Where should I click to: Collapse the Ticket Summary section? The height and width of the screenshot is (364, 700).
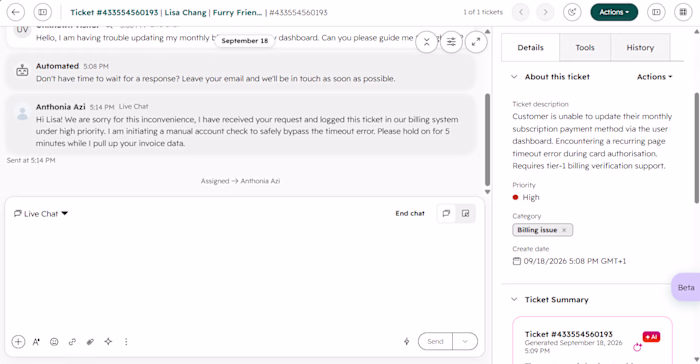514,300
